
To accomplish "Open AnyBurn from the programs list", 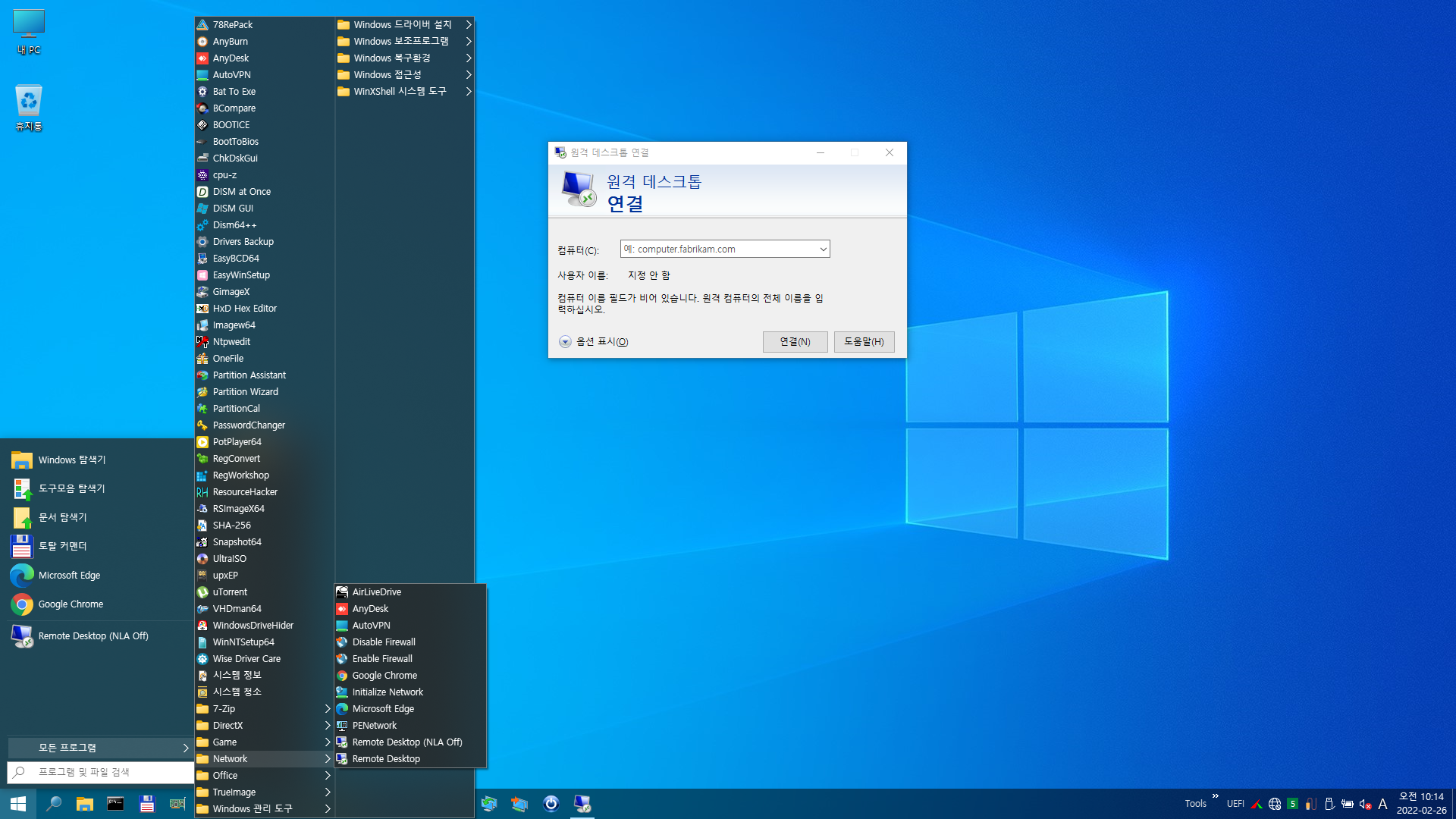I will tap(264, 42).
